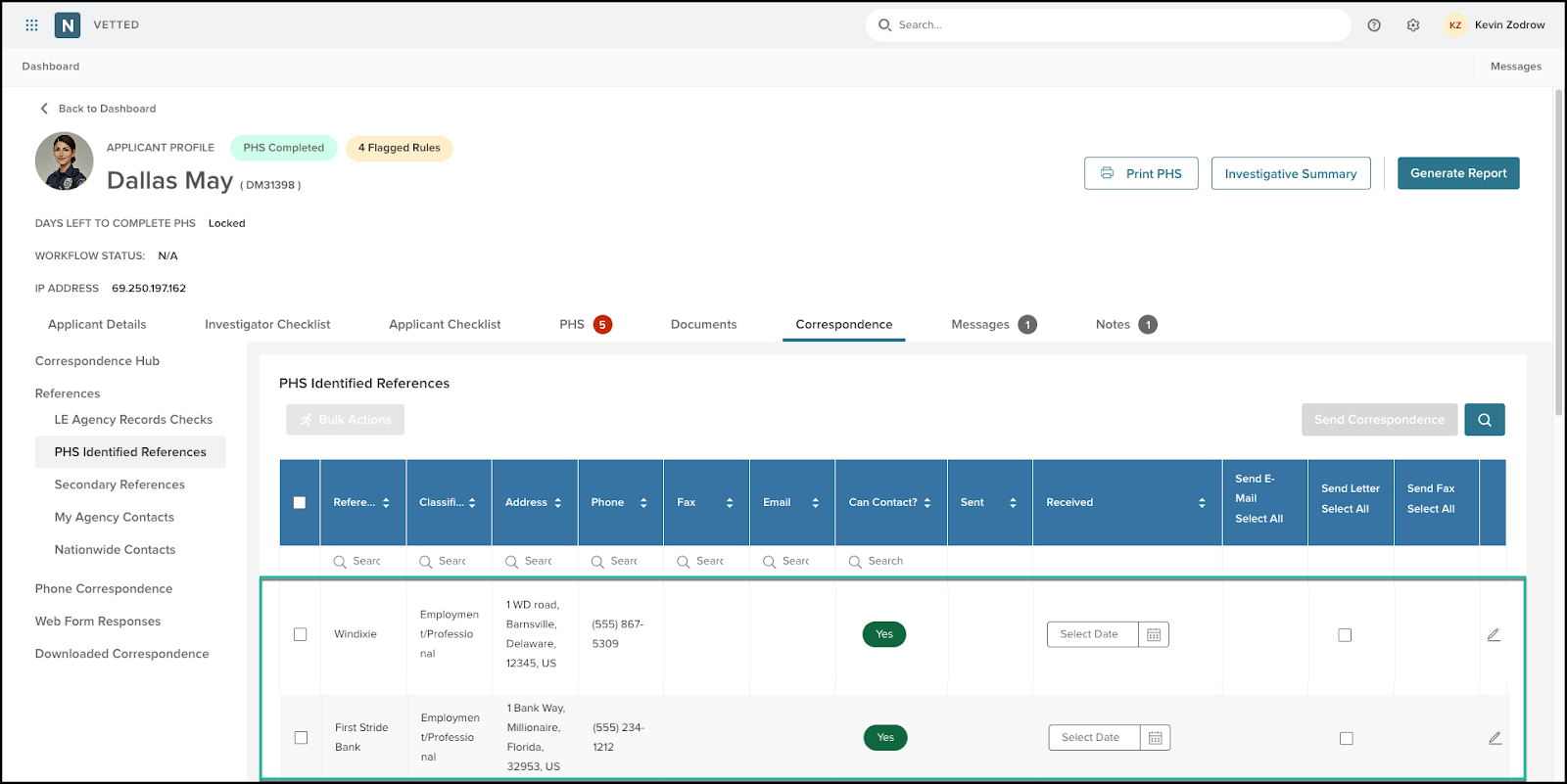Sort by the Reference column

[386, 503]
